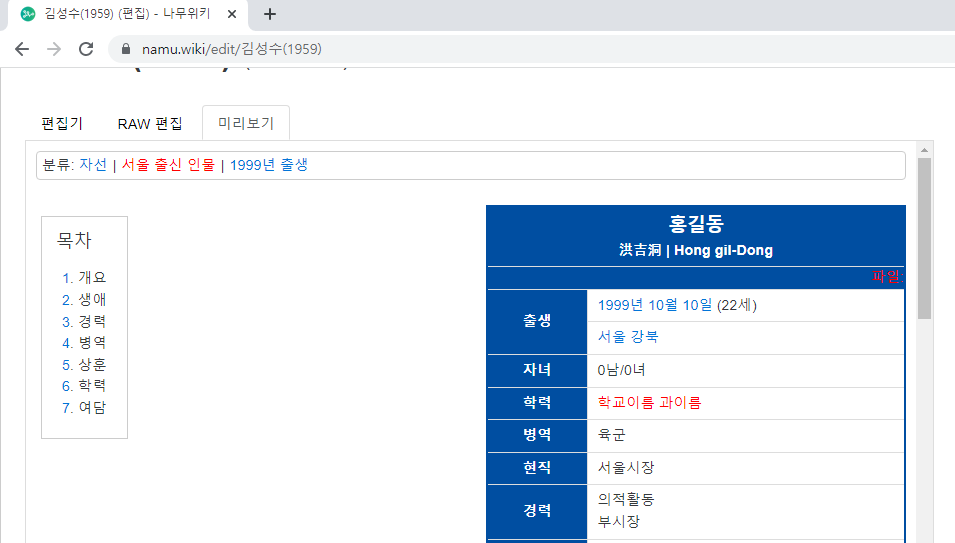Close the 김성수(1959) browser tab
This screenshot has width=955, height=543.
point(231,14)
